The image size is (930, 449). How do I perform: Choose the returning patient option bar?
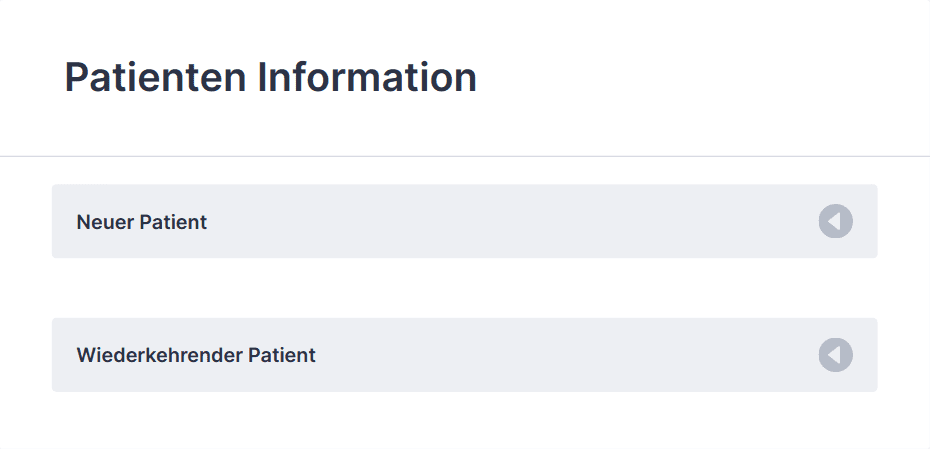tap(464, 355)
